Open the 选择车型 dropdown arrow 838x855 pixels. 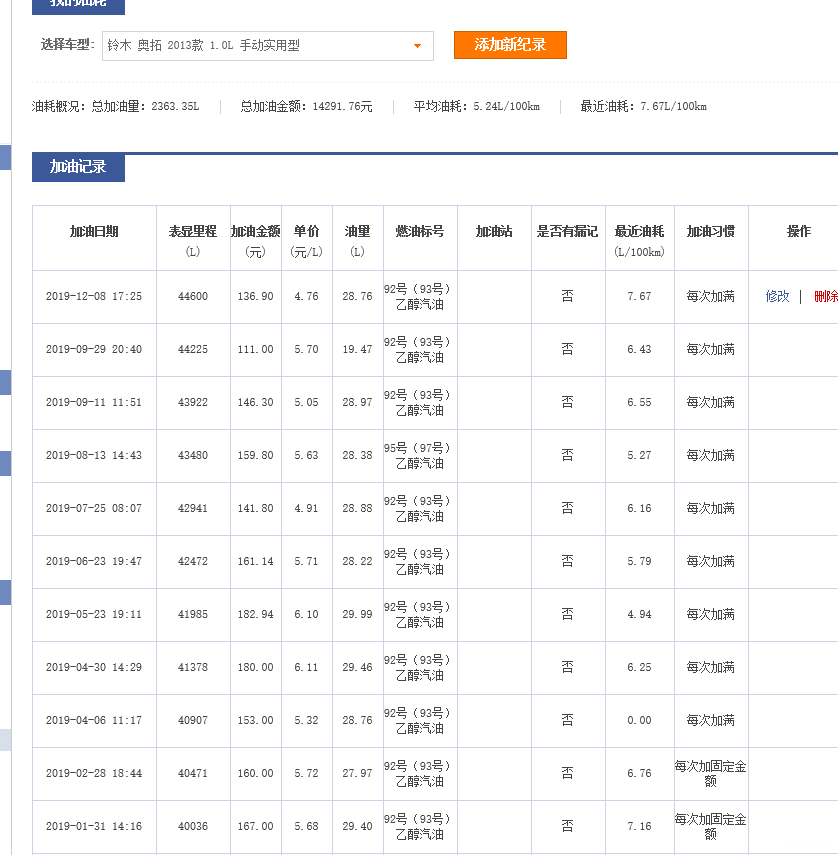point(417,46)
